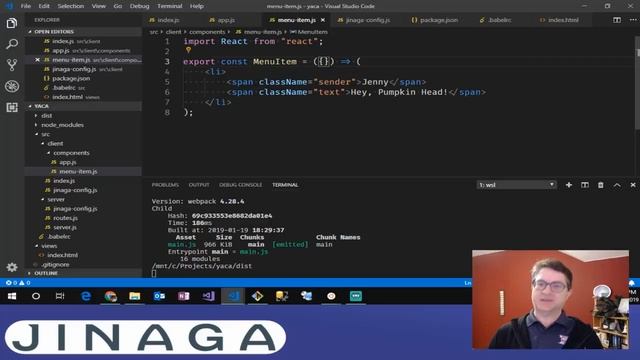Click the components breadcrumb segment

tap(207, 32)
